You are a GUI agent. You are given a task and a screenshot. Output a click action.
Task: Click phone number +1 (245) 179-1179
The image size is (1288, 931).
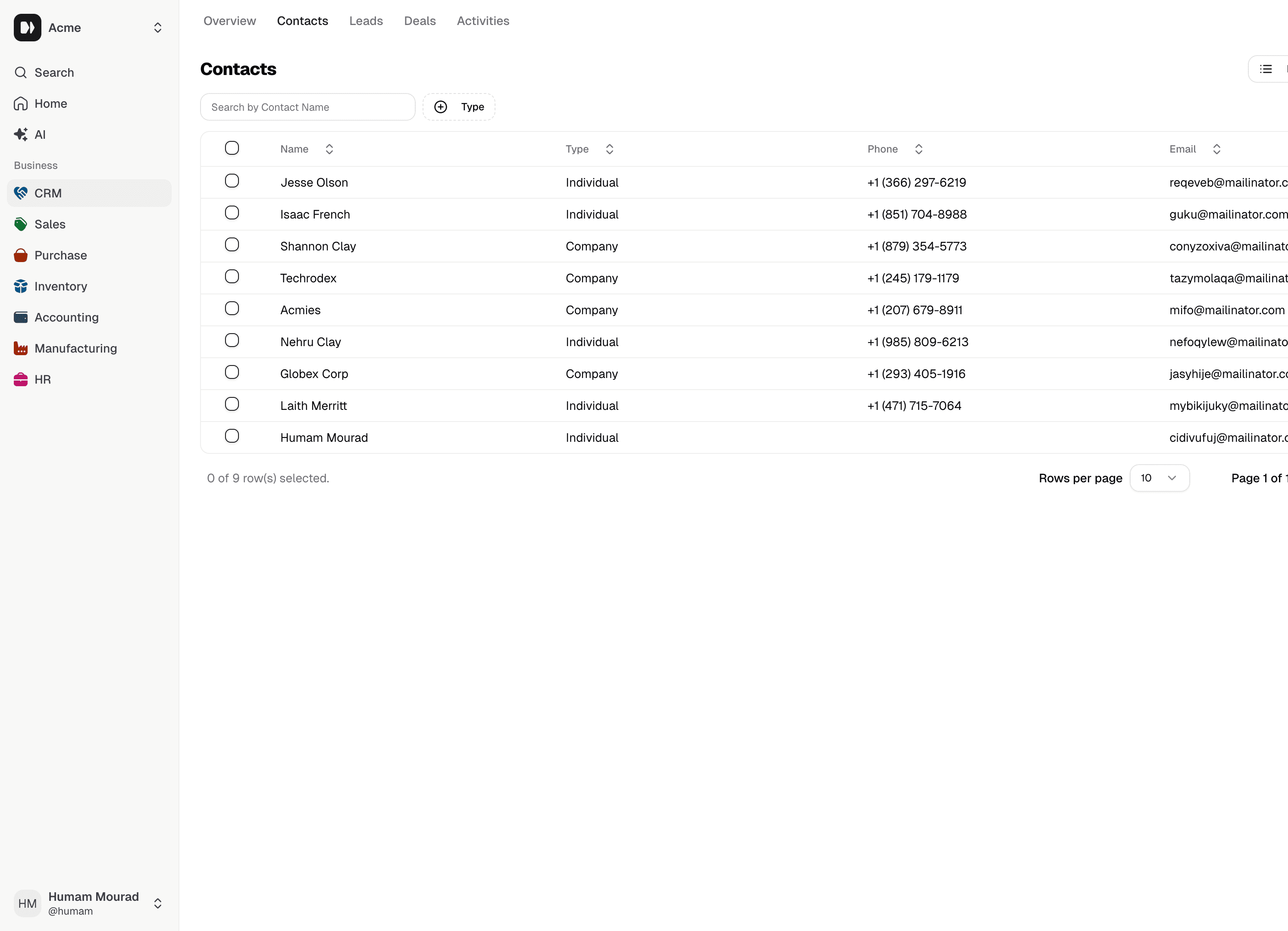pos(913,278)
